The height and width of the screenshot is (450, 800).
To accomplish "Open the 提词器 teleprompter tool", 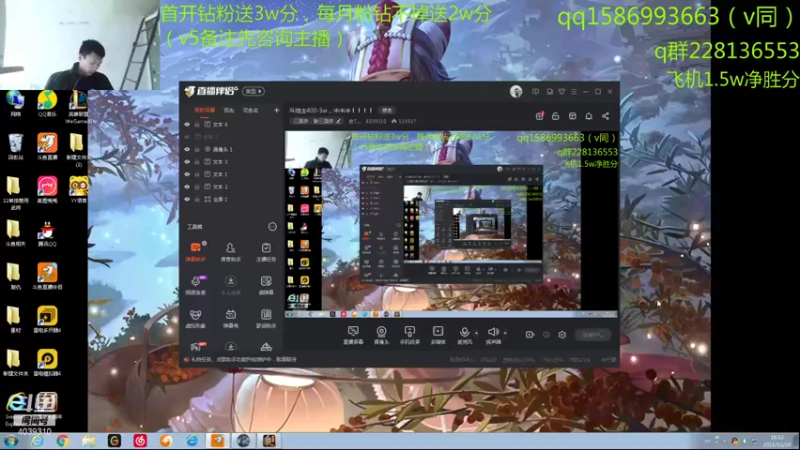I will coord(266,285).
